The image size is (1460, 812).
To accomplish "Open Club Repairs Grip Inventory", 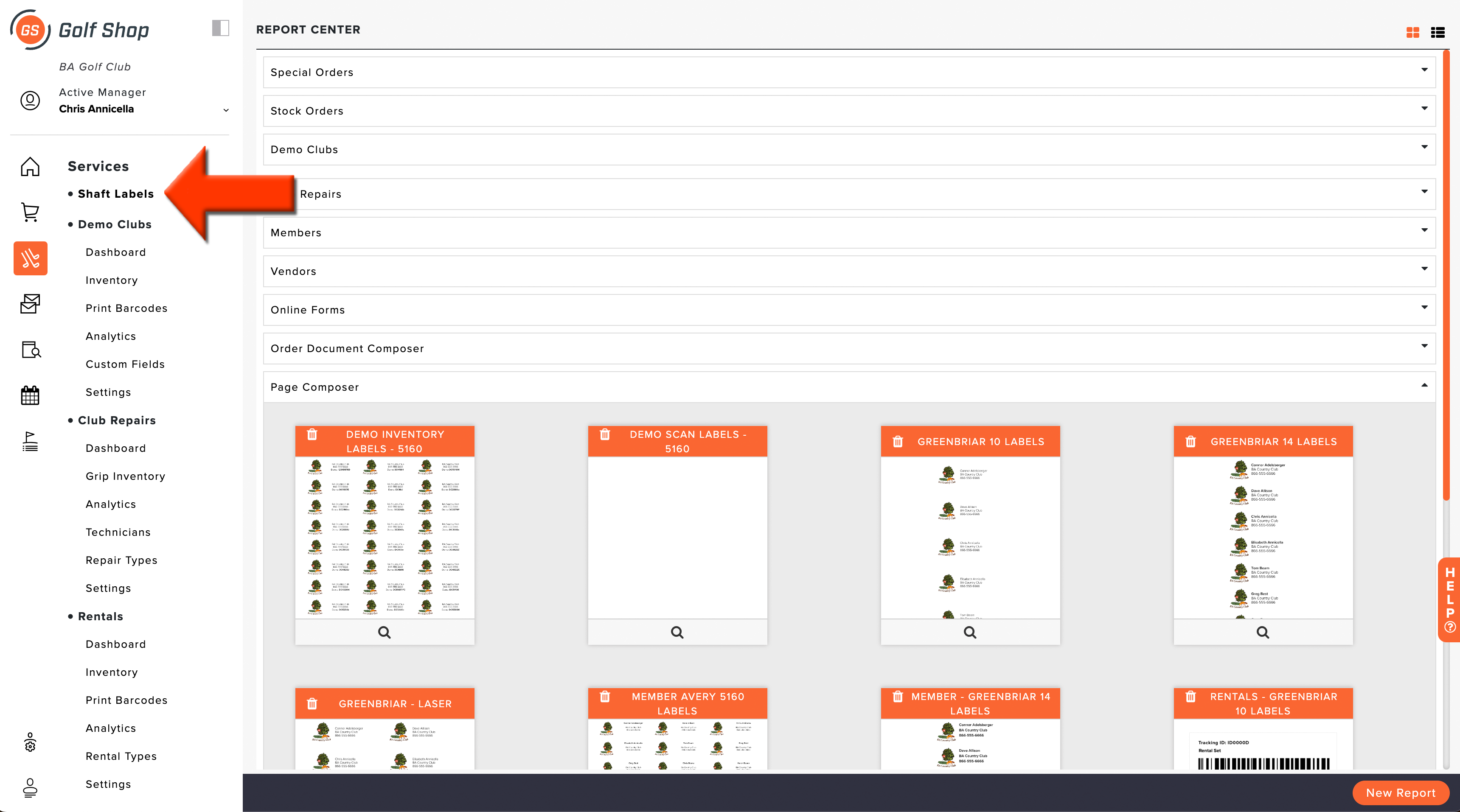I will tap(125, 476).
